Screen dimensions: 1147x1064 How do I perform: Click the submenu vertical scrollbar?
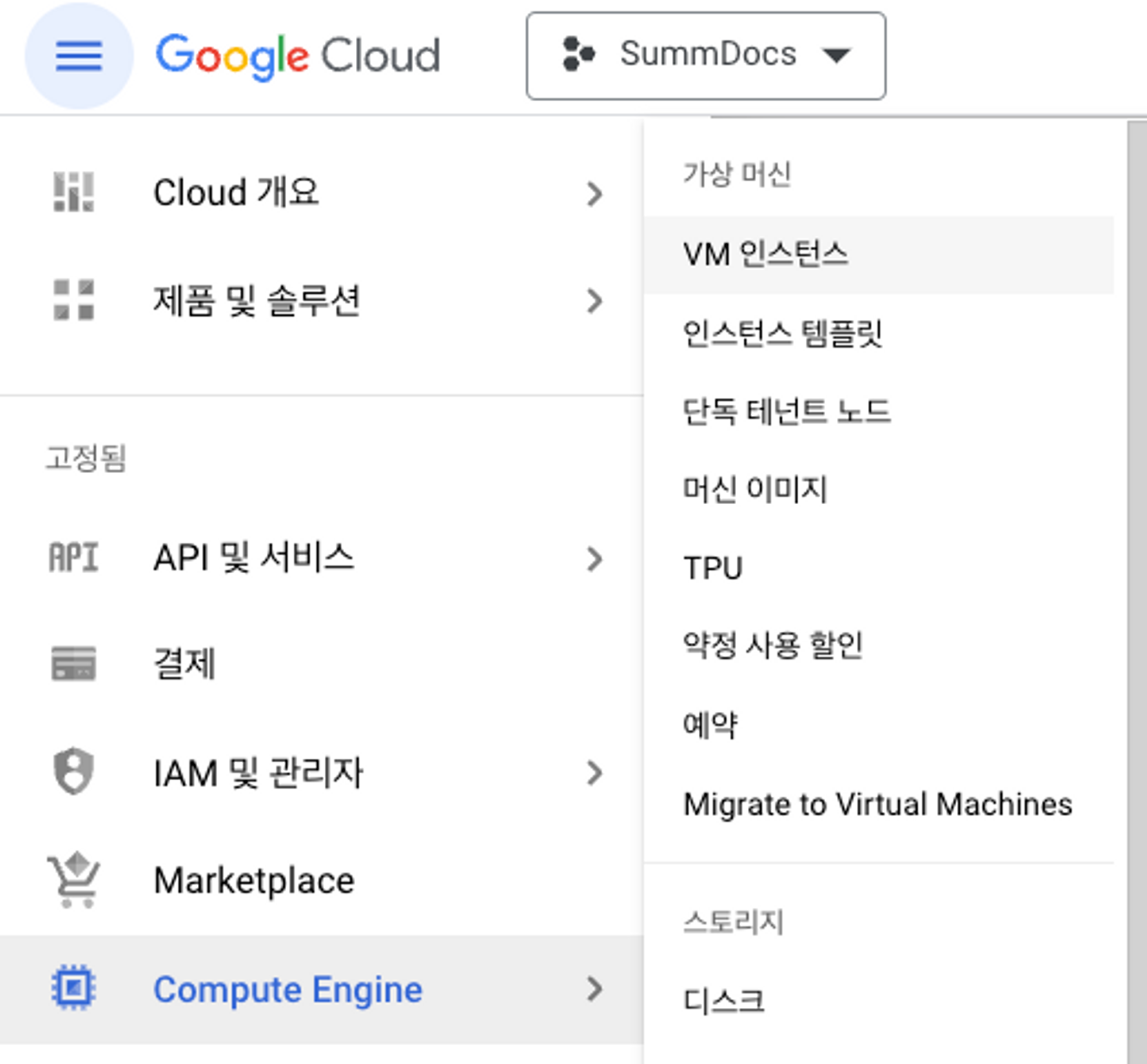pyautogui.click(x=1136, y=585)
